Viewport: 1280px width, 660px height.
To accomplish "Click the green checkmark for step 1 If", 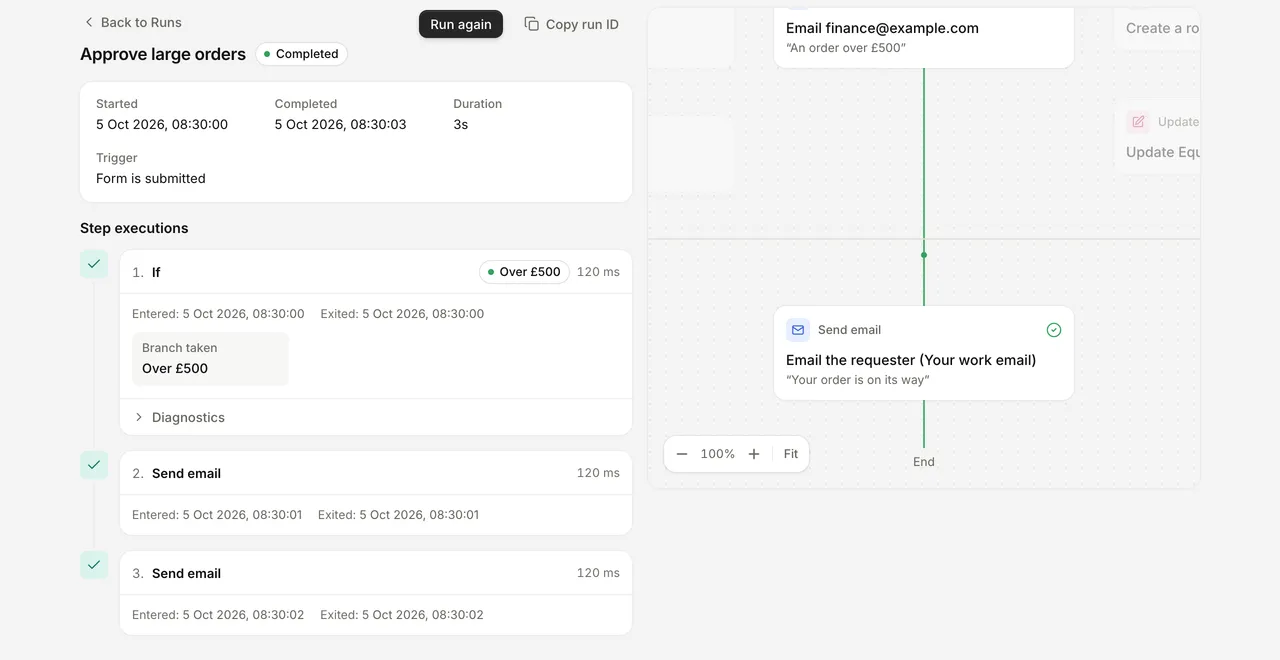I will [94, 264].
